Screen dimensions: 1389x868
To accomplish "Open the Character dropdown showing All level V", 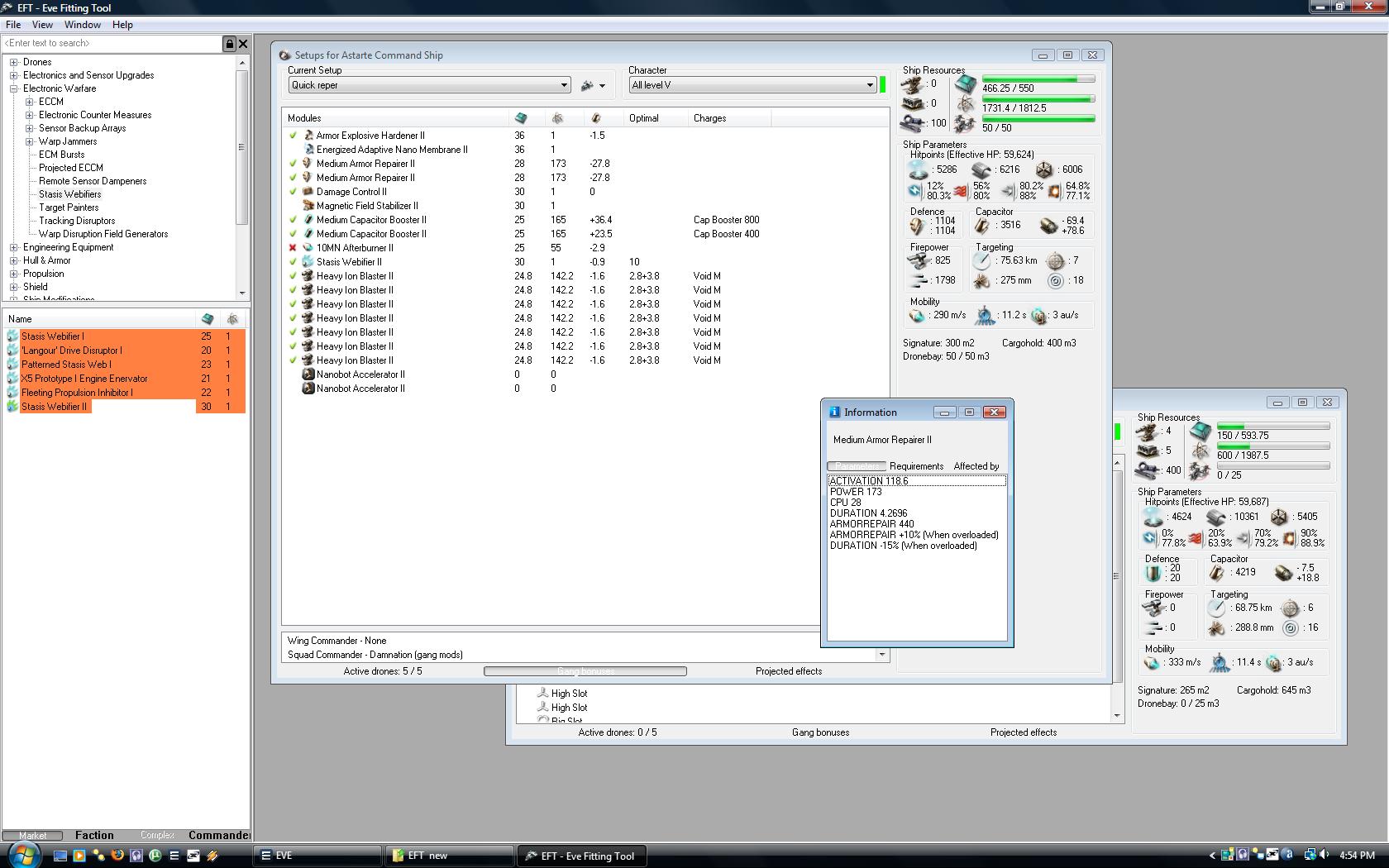I will [x=752, y=85].
